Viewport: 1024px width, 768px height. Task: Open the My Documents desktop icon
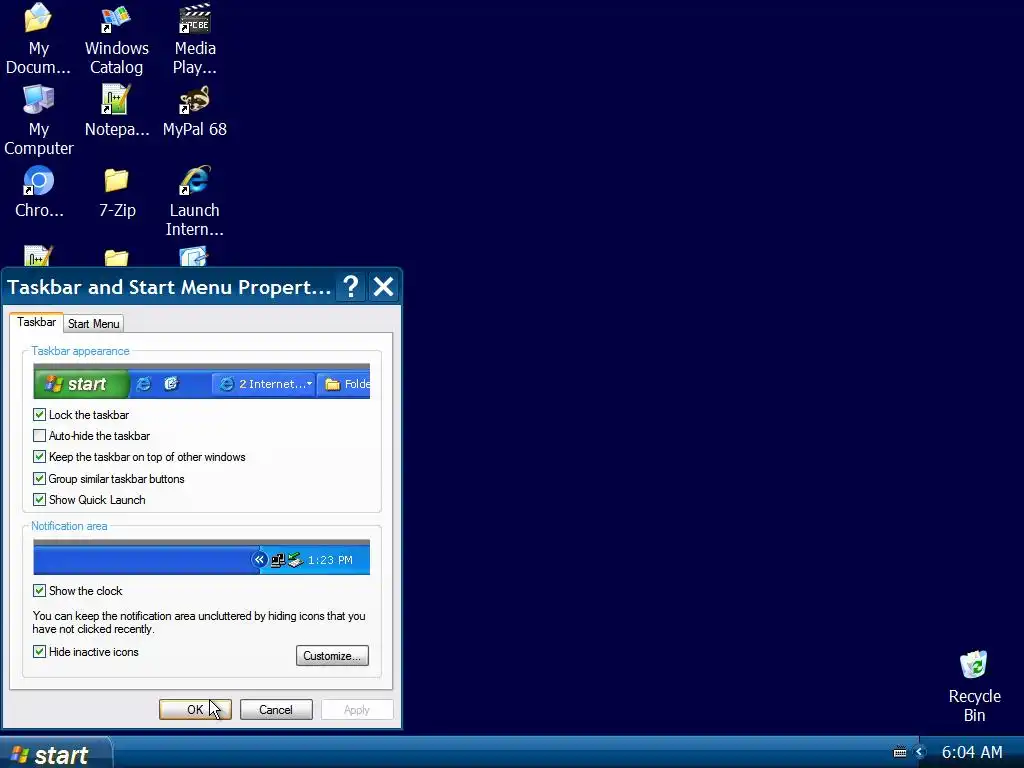pos(38,39)
